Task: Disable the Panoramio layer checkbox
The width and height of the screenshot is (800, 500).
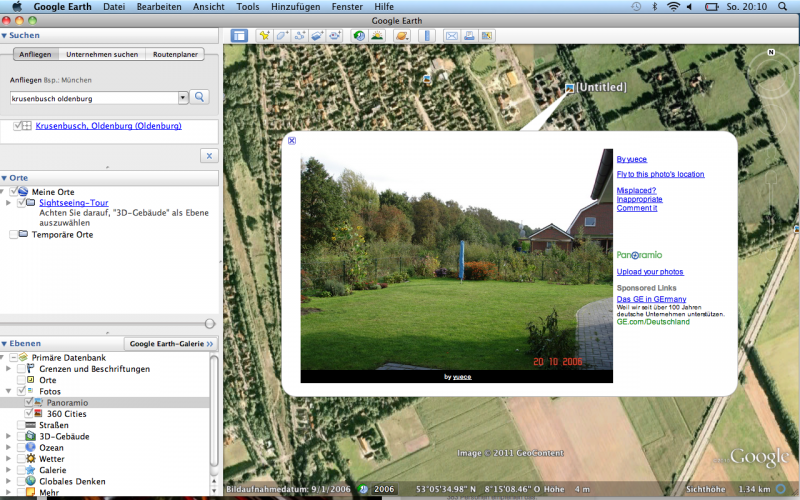Action: tap(29, 402)
